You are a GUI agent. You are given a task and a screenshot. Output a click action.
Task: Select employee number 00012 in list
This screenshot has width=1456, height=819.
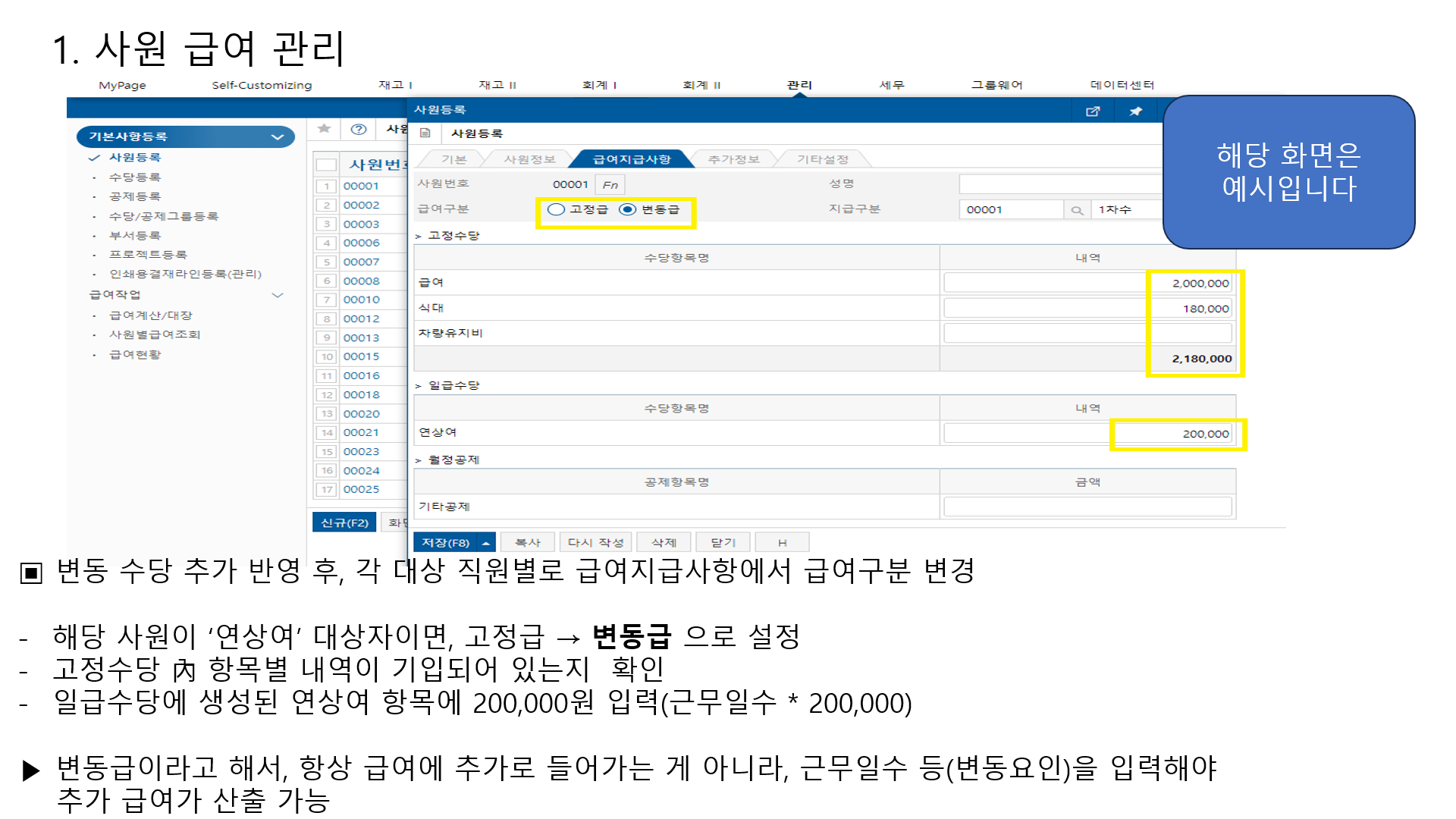(361, 318)
